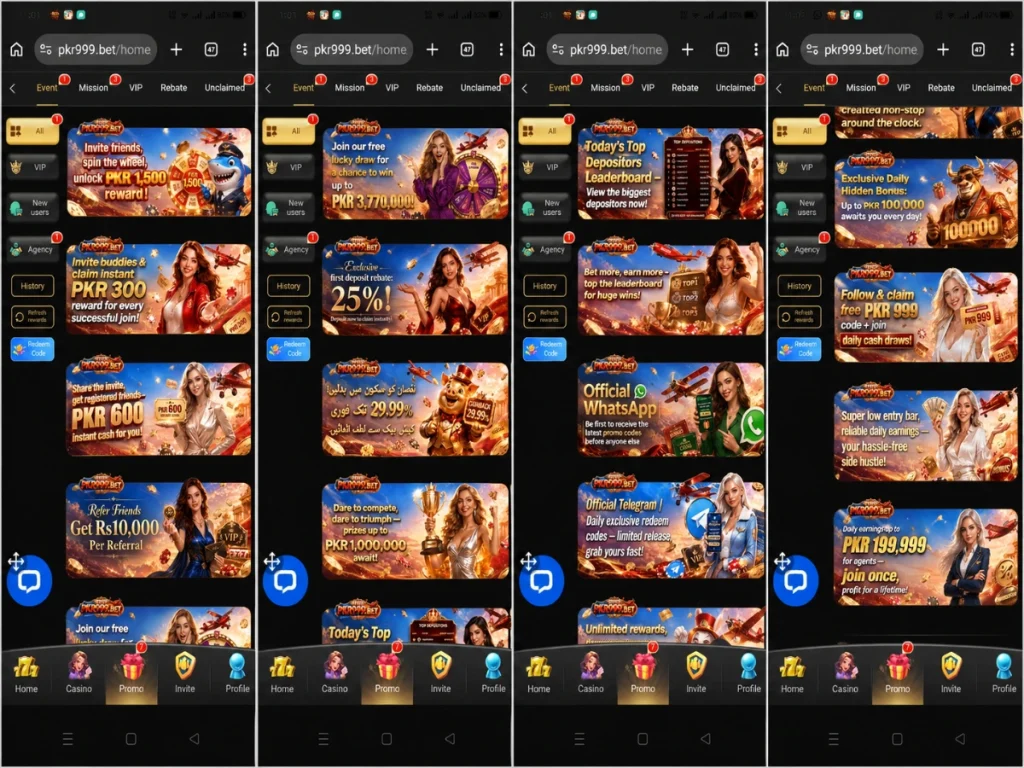
Task: Open Casino in the fourth screenshot's bottom bar
Action: point(844,674)
